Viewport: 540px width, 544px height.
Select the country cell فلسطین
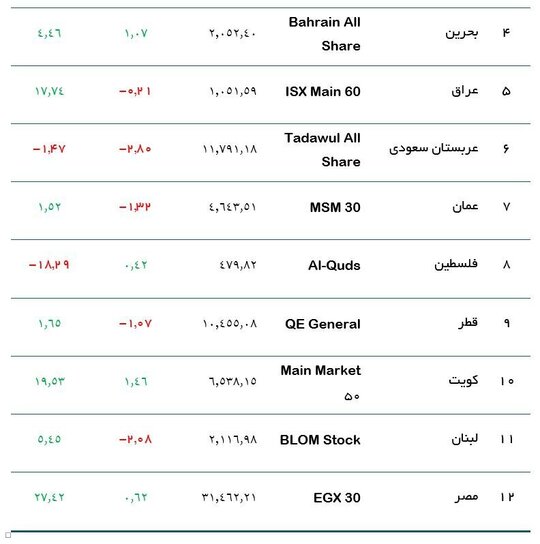(456, 265)
